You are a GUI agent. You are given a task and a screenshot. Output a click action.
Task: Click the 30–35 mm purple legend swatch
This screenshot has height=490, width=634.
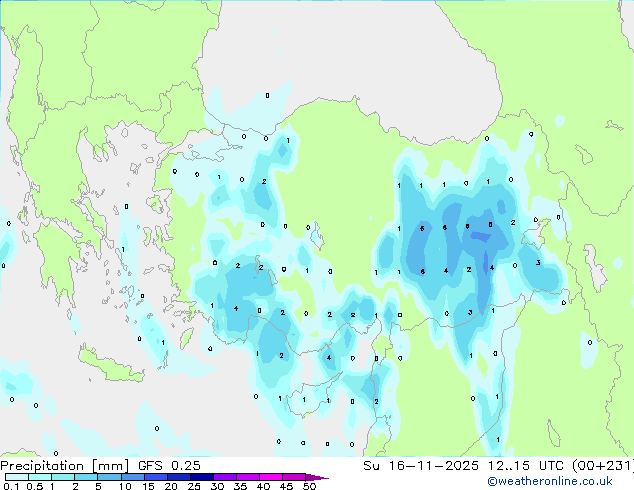225,477
